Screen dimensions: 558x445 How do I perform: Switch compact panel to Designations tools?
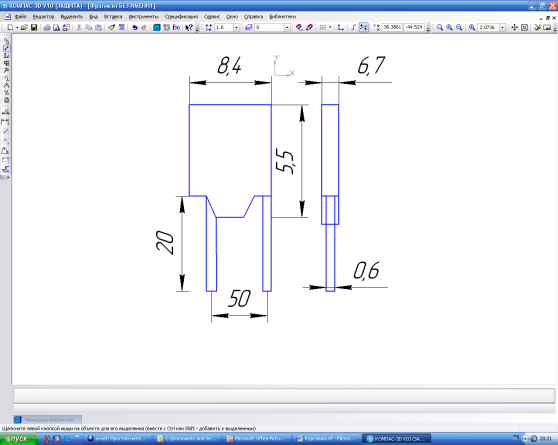coord(6,56)
